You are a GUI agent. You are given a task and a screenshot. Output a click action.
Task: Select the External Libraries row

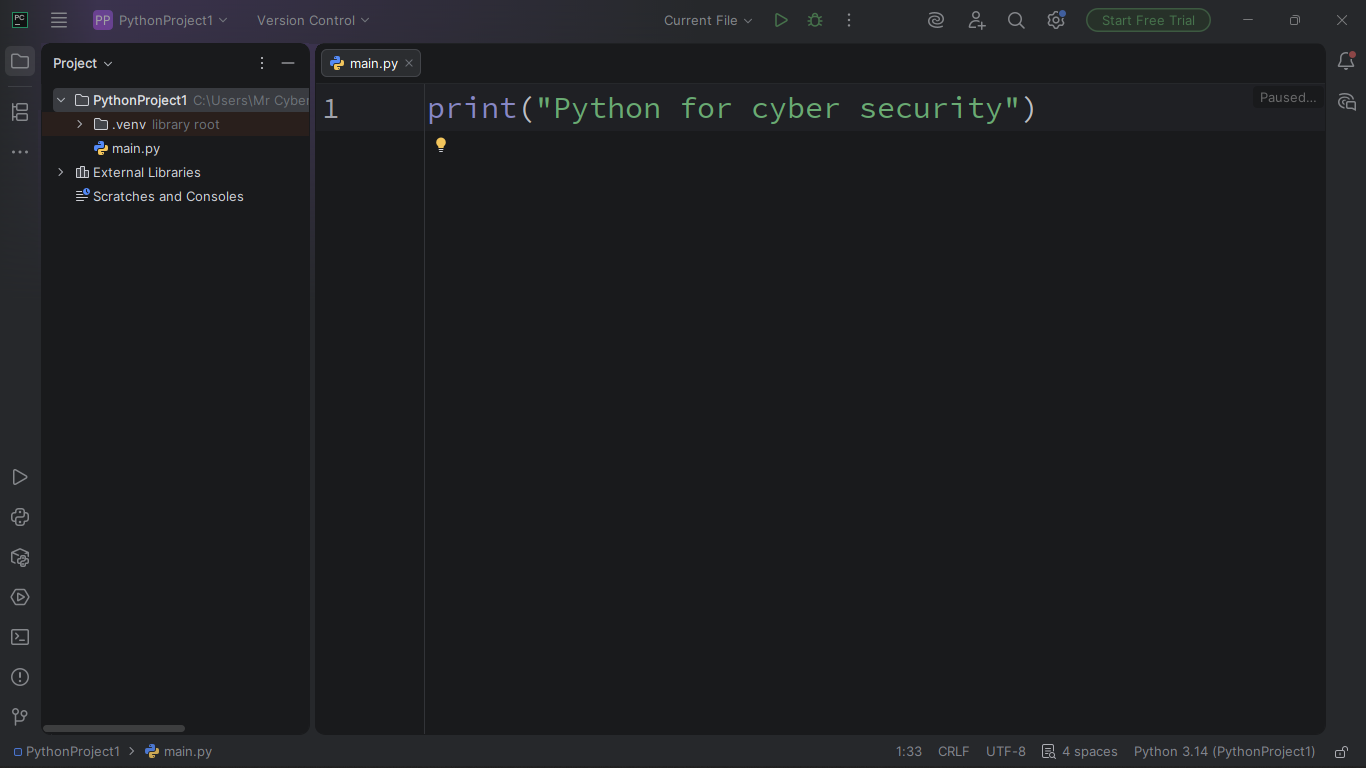point(176,172)
